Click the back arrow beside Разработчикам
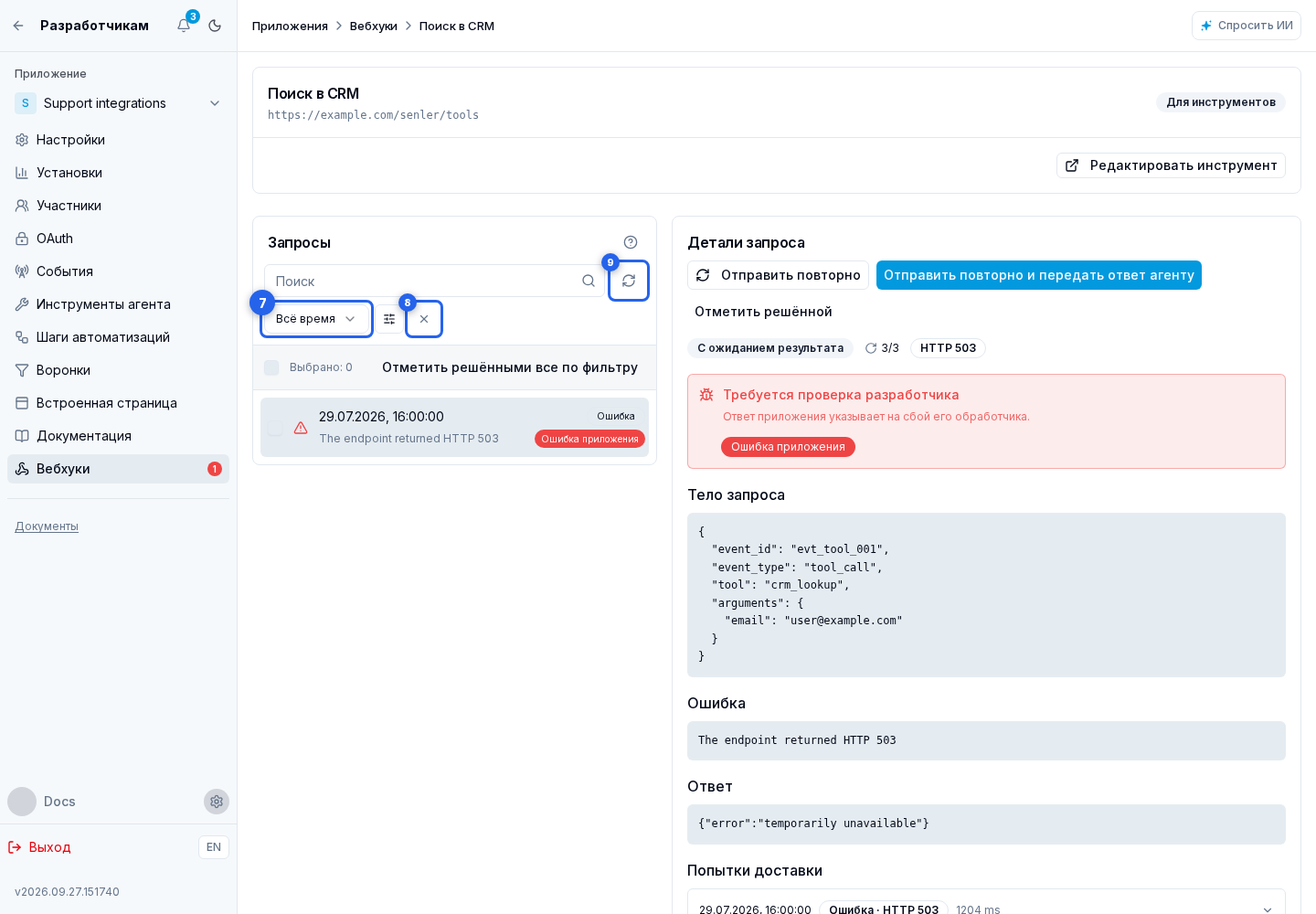1316x914 pixels. coord(18,26)
